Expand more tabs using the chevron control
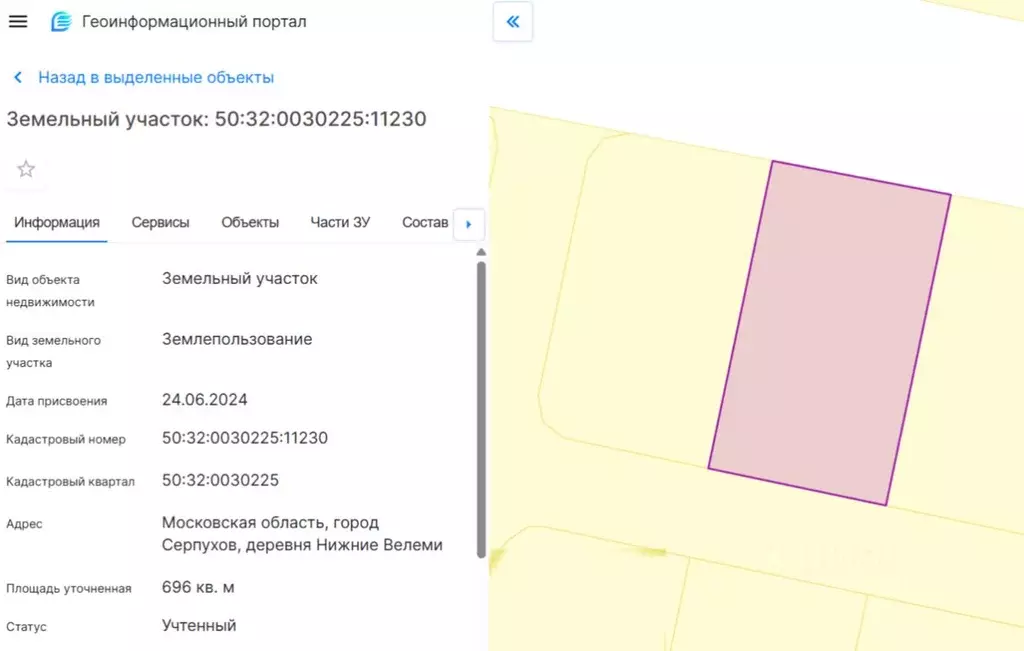The image size is (1024, 651). click(x=468, y=224)
